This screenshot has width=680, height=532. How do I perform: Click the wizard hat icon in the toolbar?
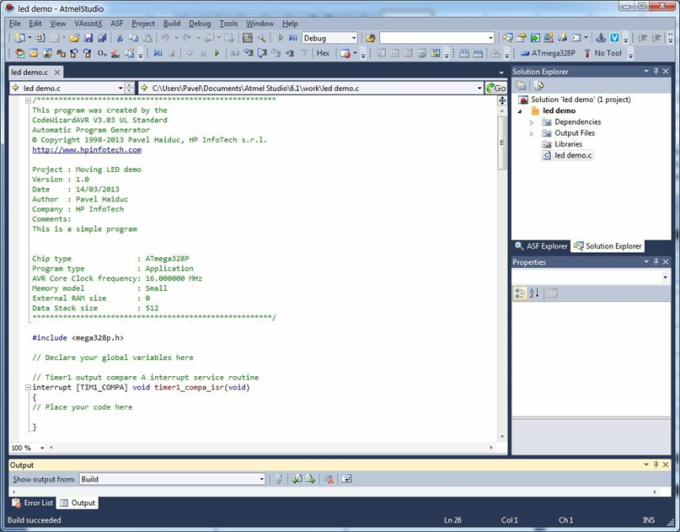coord(601,38)
